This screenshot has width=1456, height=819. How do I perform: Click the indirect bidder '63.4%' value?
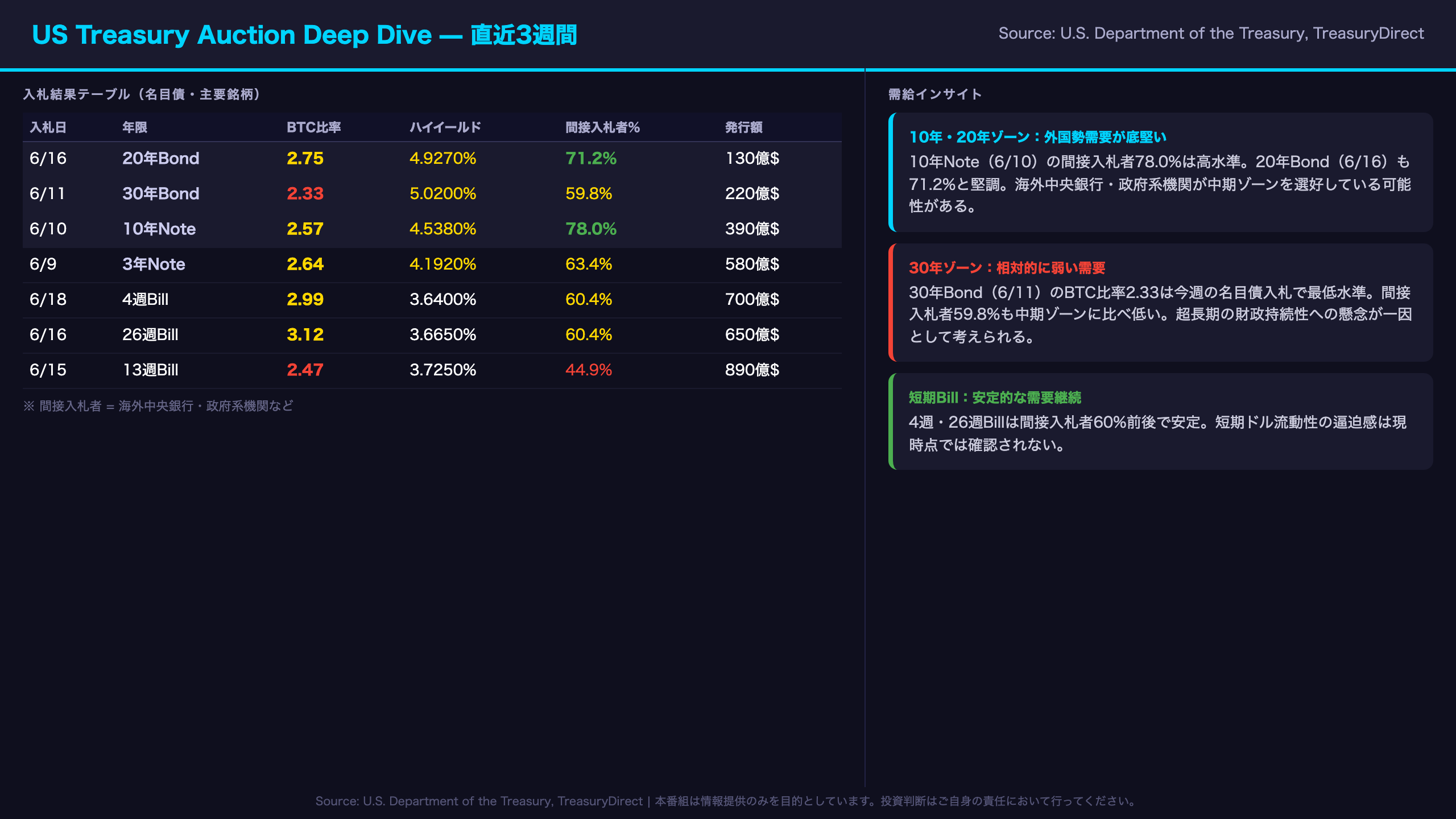589,264
